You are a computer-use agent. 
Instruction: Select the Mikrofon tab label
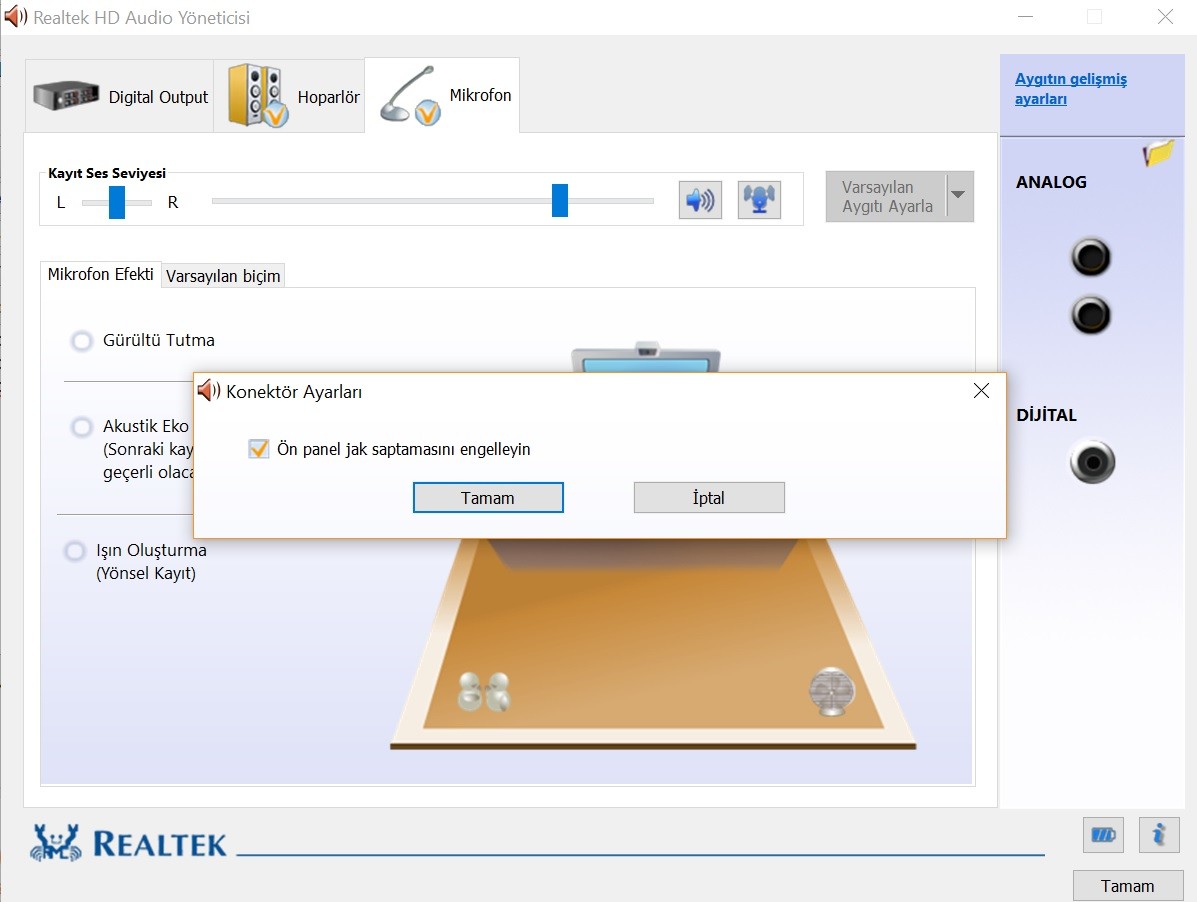(480, 95)
